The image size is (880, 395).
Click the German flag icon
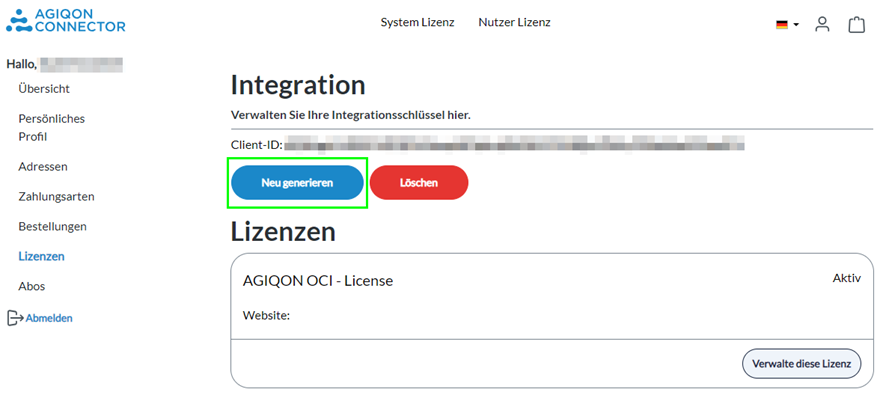[x=782, y=25]
